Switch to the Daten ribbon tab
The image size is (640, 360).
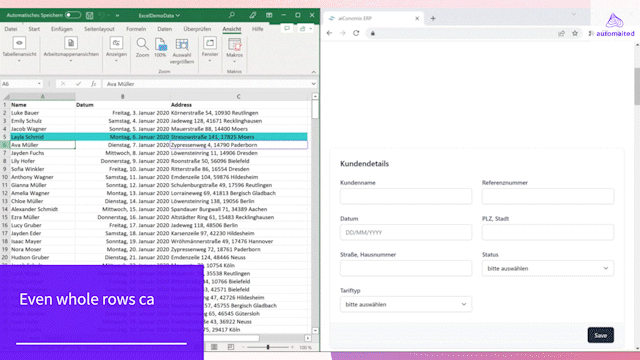[164, 29]
